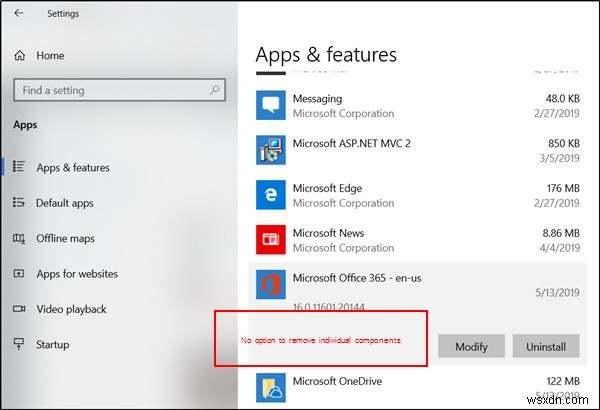This screenshot has height=410, width=600.
Task: Uninstall Microsoft Office 365
Action: [x=546, y=347]
